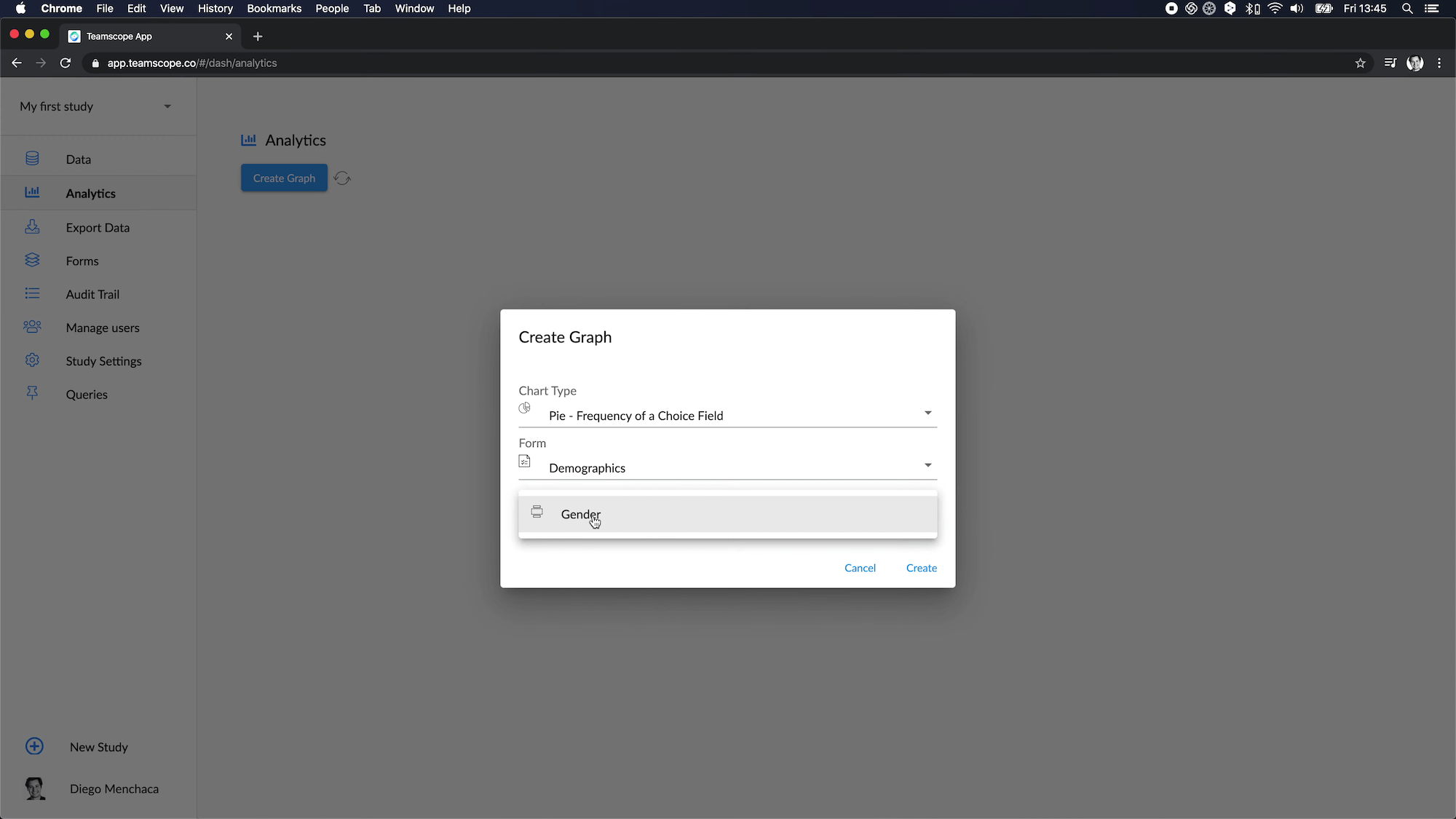Expand the My first study selector
1456x819 pixels.
click(167, 106)
